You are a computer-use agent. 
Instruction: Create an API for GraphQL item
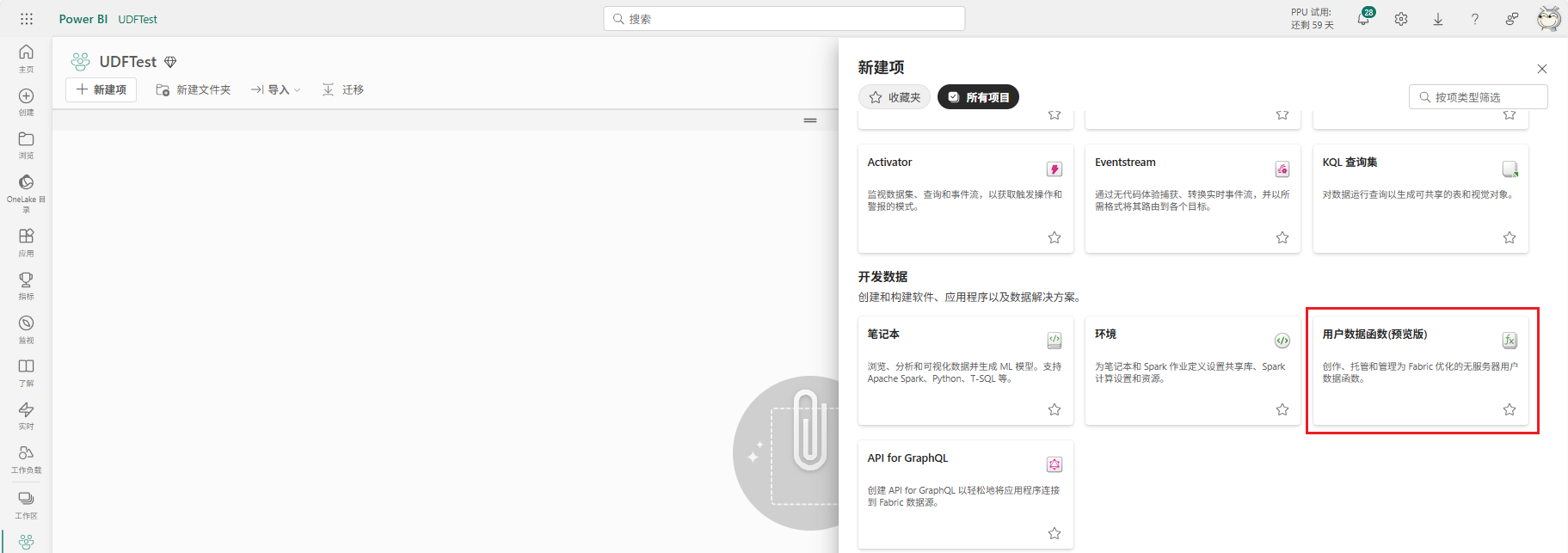coord(966,495)
